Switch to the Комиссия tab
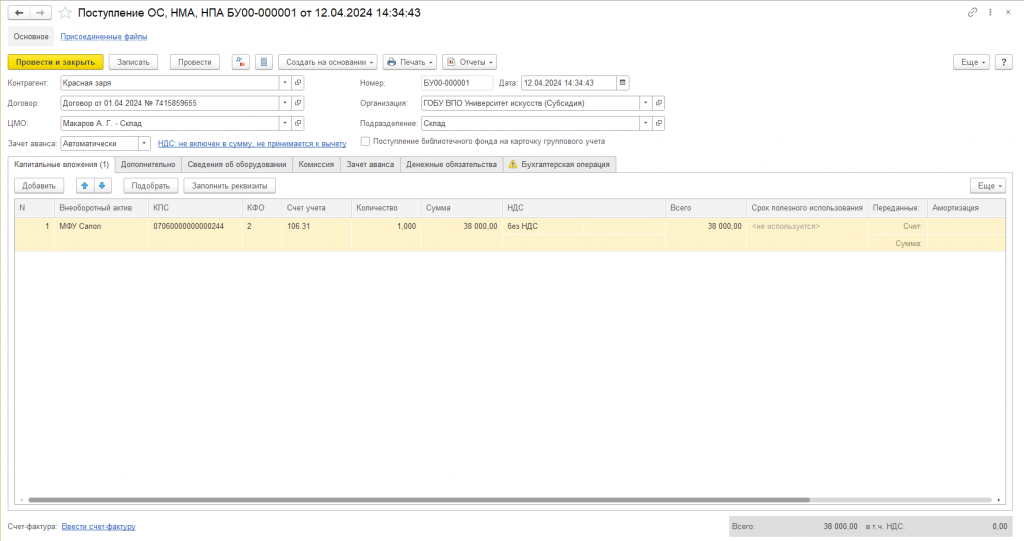The image size is (1024, 541). pyautogui.click(x=317, y=165)
